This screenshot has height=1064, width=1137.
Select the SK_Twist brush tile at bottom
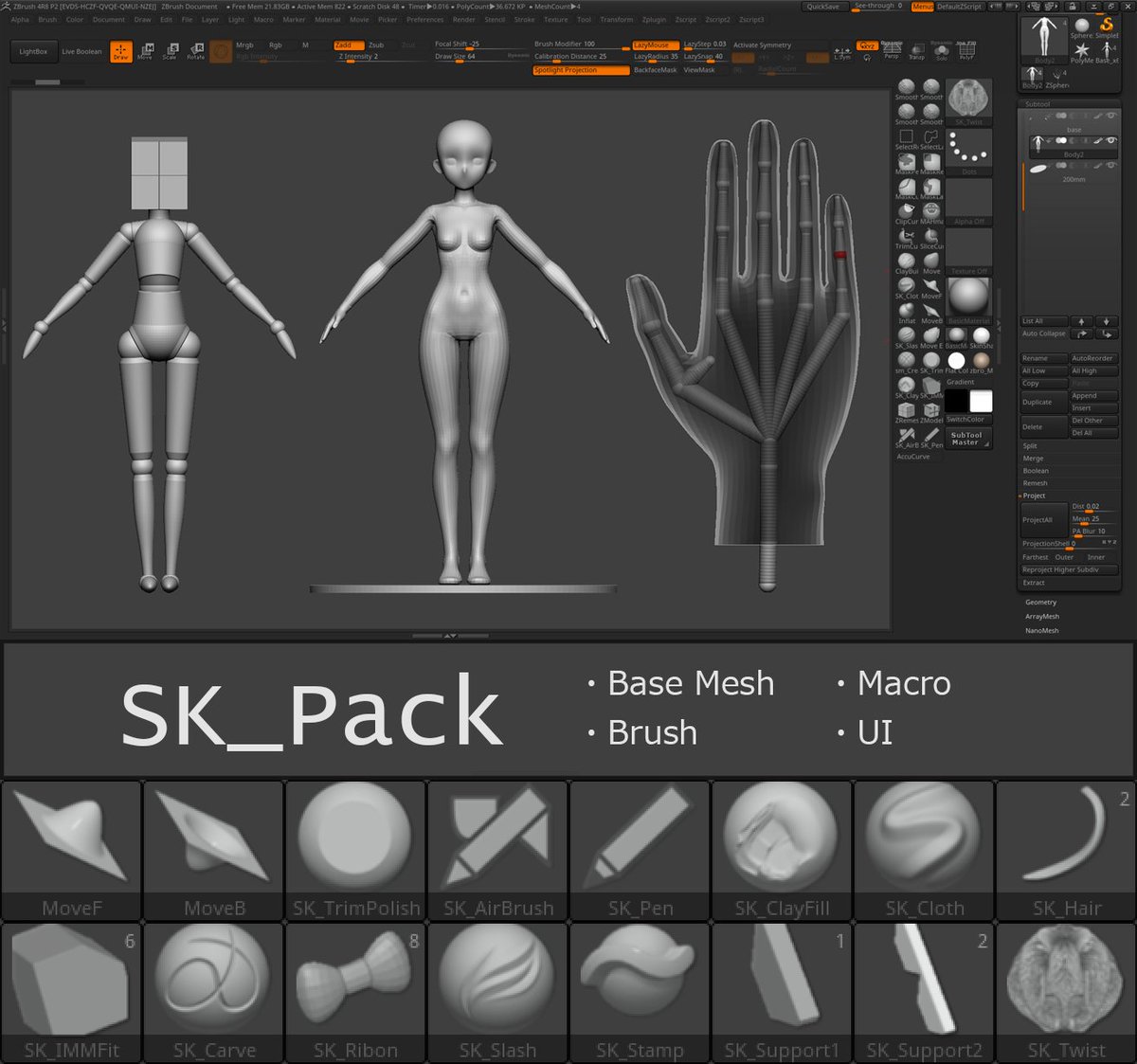point(1066,992)
